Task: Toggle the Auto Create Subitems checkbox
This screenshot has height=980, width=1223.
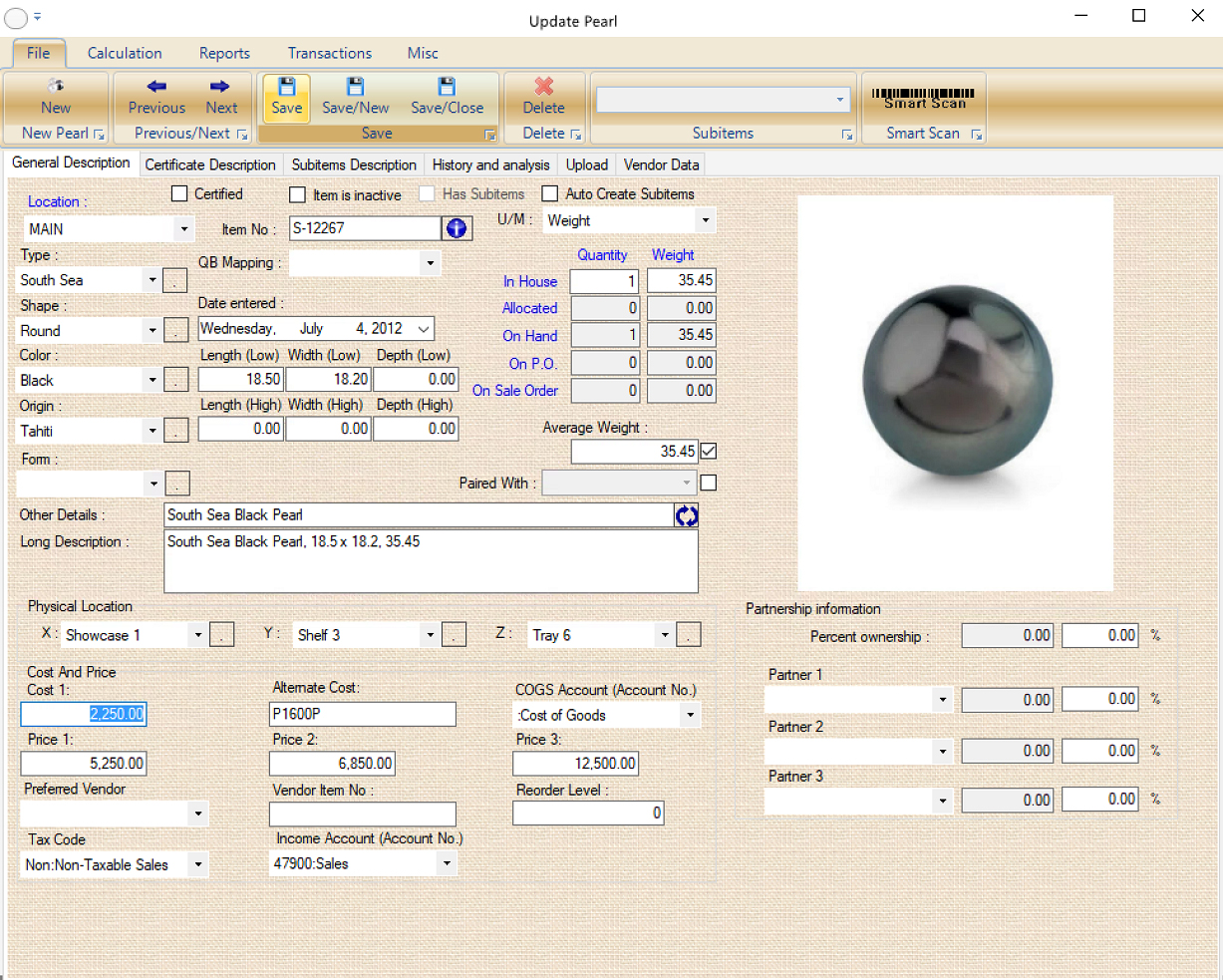Action: coord(549,194)
